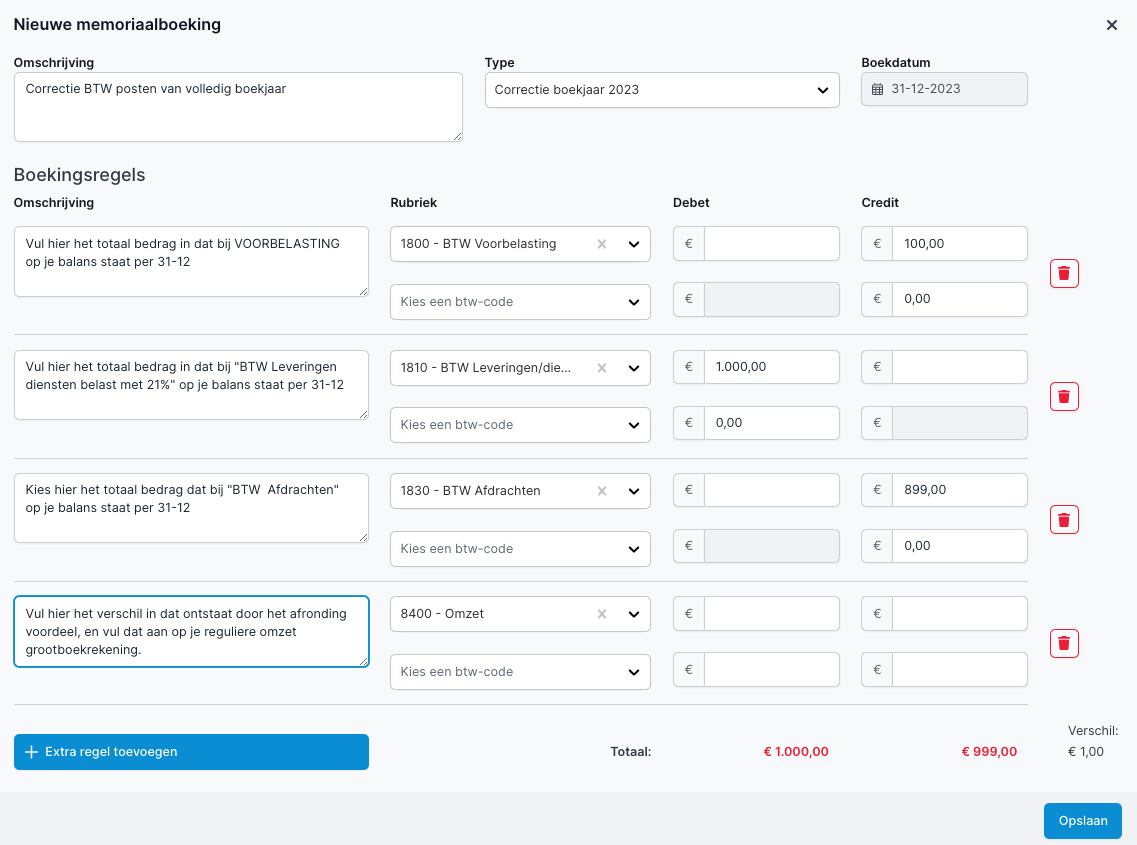Click Extra regel toevoegen button
This screenshot has width=1137, height=845.
pyautogui.click(x=191, y=752)
